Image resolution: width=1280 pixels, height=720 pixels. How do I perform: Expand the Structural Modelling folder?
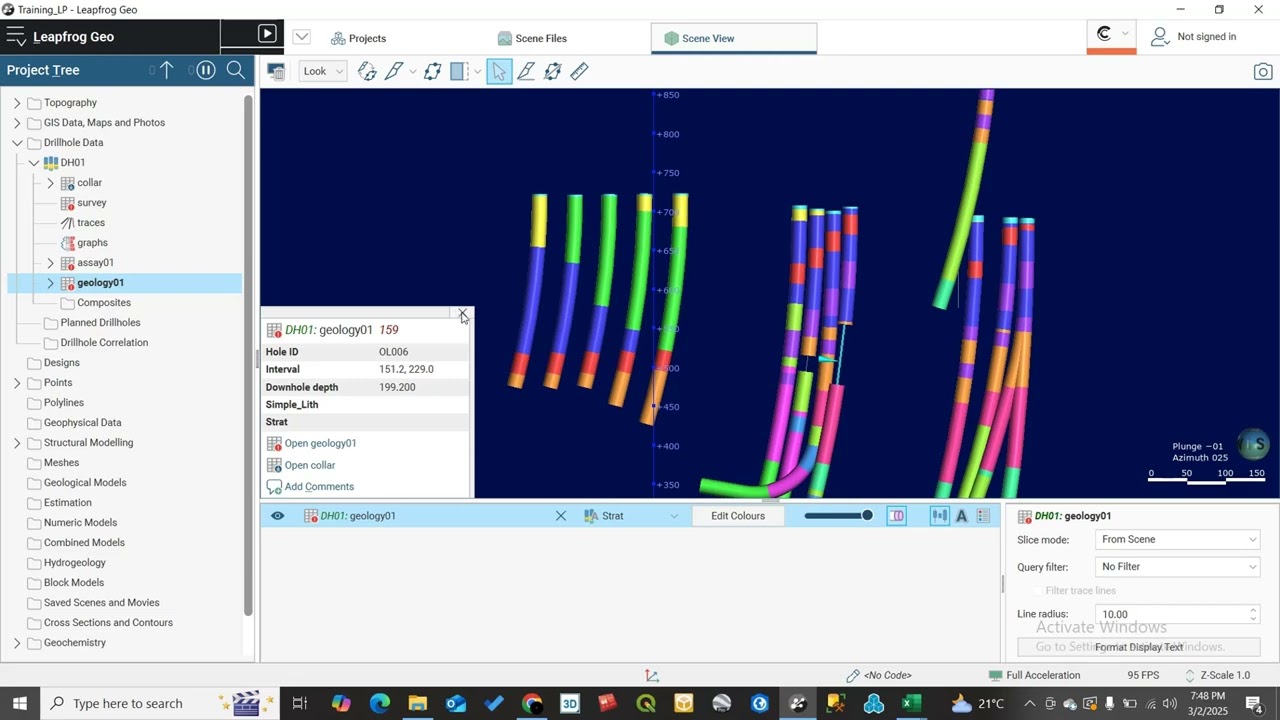(17, 443)
